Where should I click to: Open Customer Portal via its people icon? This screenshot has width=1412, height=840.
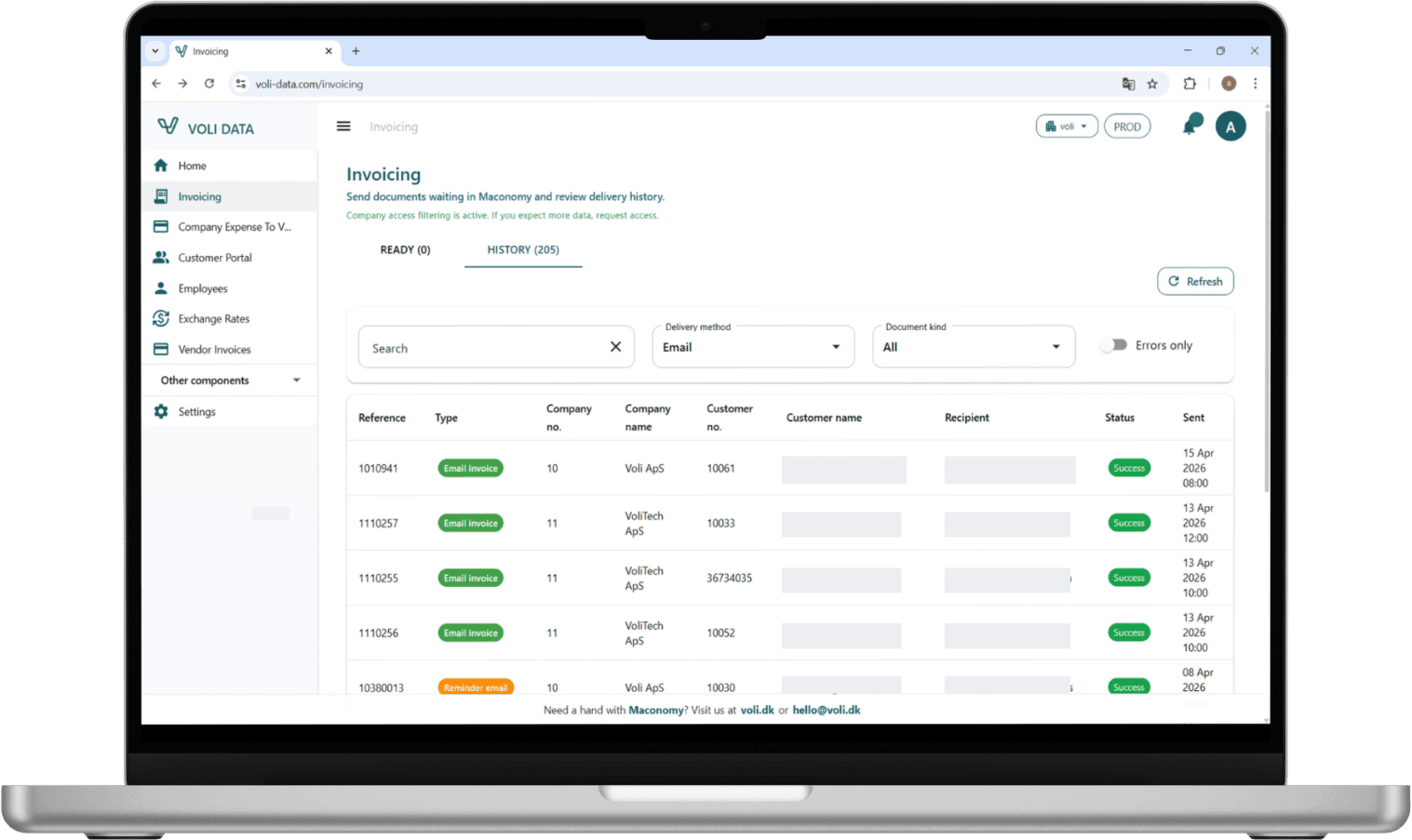[161, 257]
